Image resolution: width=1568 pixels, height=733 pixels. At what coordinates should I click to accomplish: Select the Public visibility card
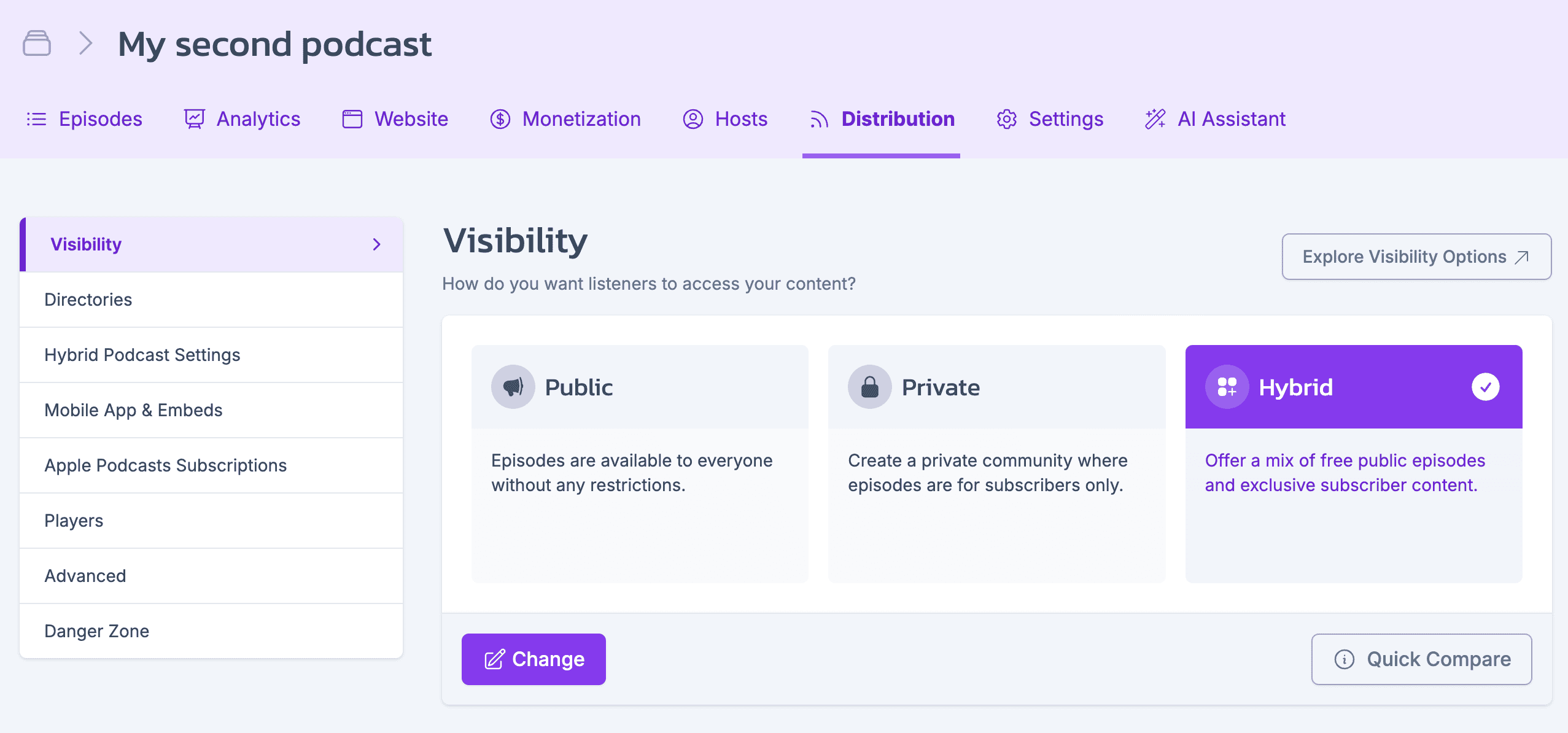[640, 463]
